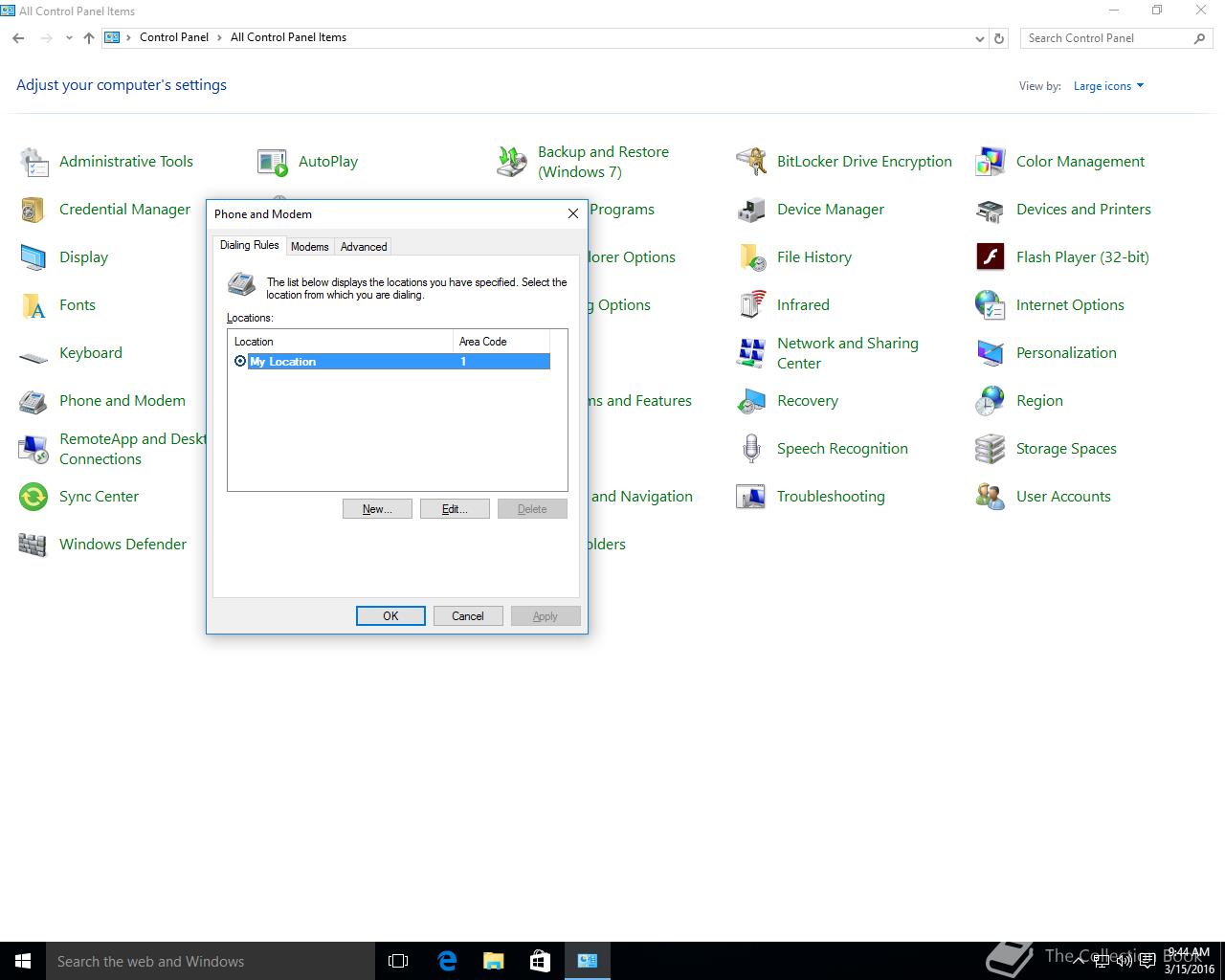The width and height of the screenshot is (1225, 980).
Task: Open Network and Sharing Center icon
Action: pyautogui.click(x=751, y=353)
